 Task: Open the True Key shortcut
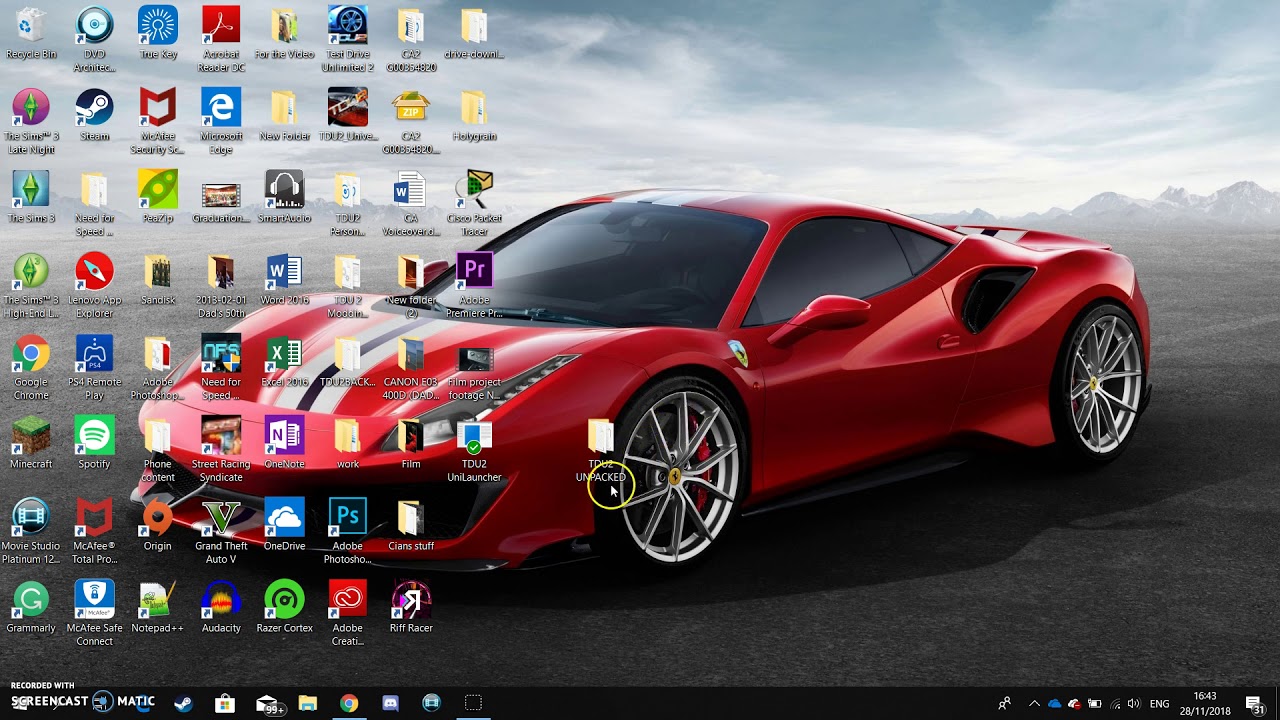pos(157,33)
